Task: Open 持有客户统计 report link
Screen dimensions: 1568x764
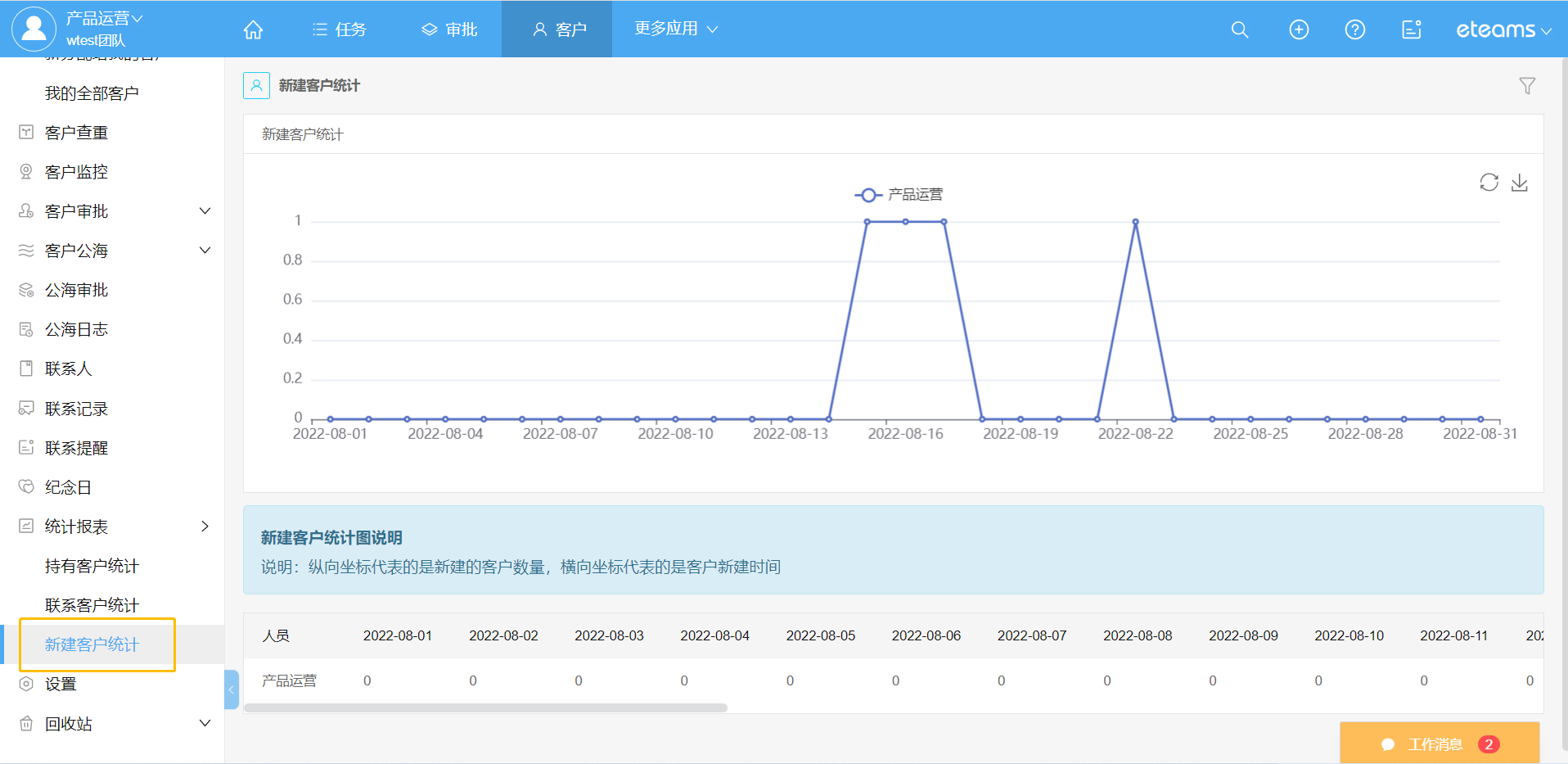Action: [x=92, y=566]
